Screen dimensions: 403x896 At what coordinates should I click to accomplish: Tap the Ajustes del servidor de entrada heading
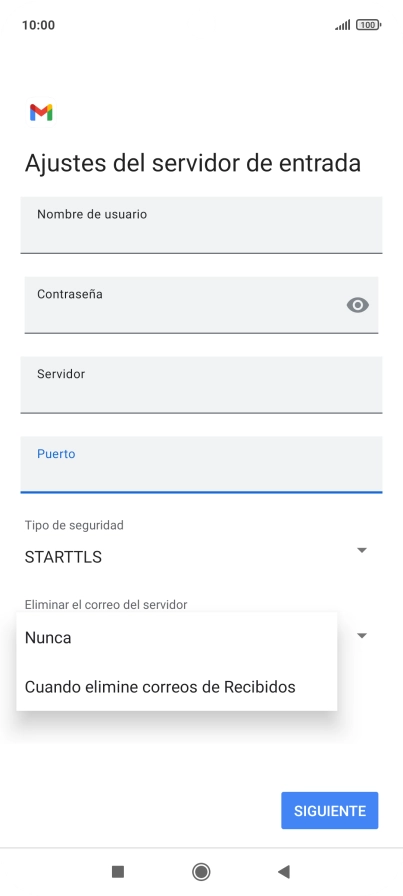pyautogui.click(x=193, y=163)
